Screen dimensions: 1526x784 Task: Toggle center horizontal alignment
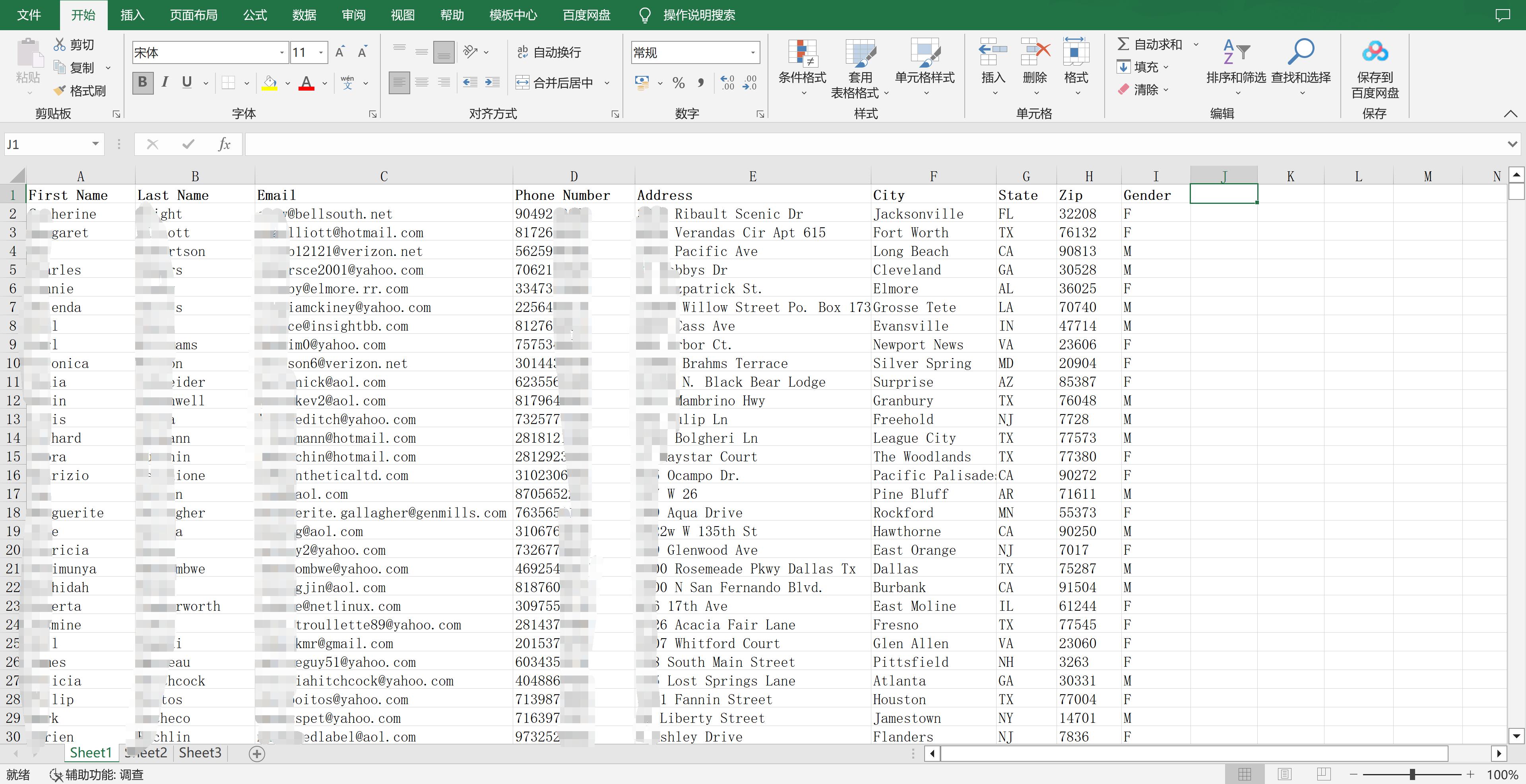point(422,82)
